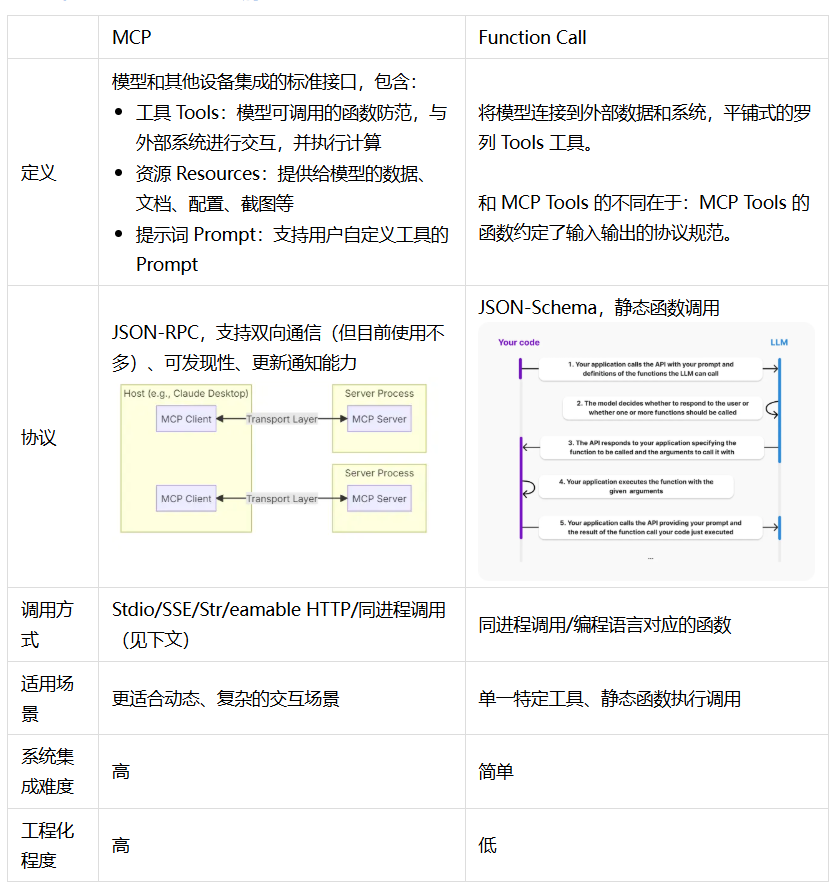Click the 系统集成难度 row label
The image size is (834, 896).
pos(47,771)
